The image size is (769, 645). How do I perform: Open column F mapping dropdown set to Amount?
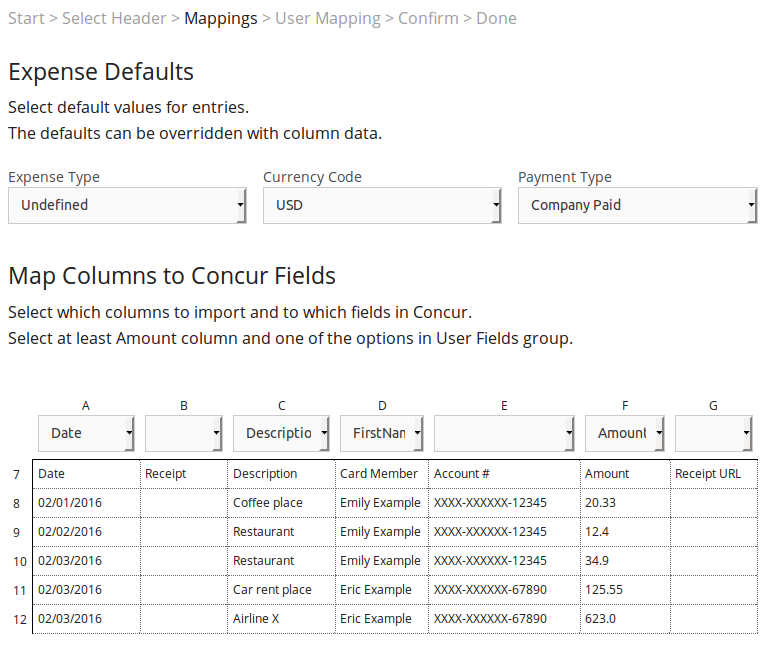click(625, 434)
